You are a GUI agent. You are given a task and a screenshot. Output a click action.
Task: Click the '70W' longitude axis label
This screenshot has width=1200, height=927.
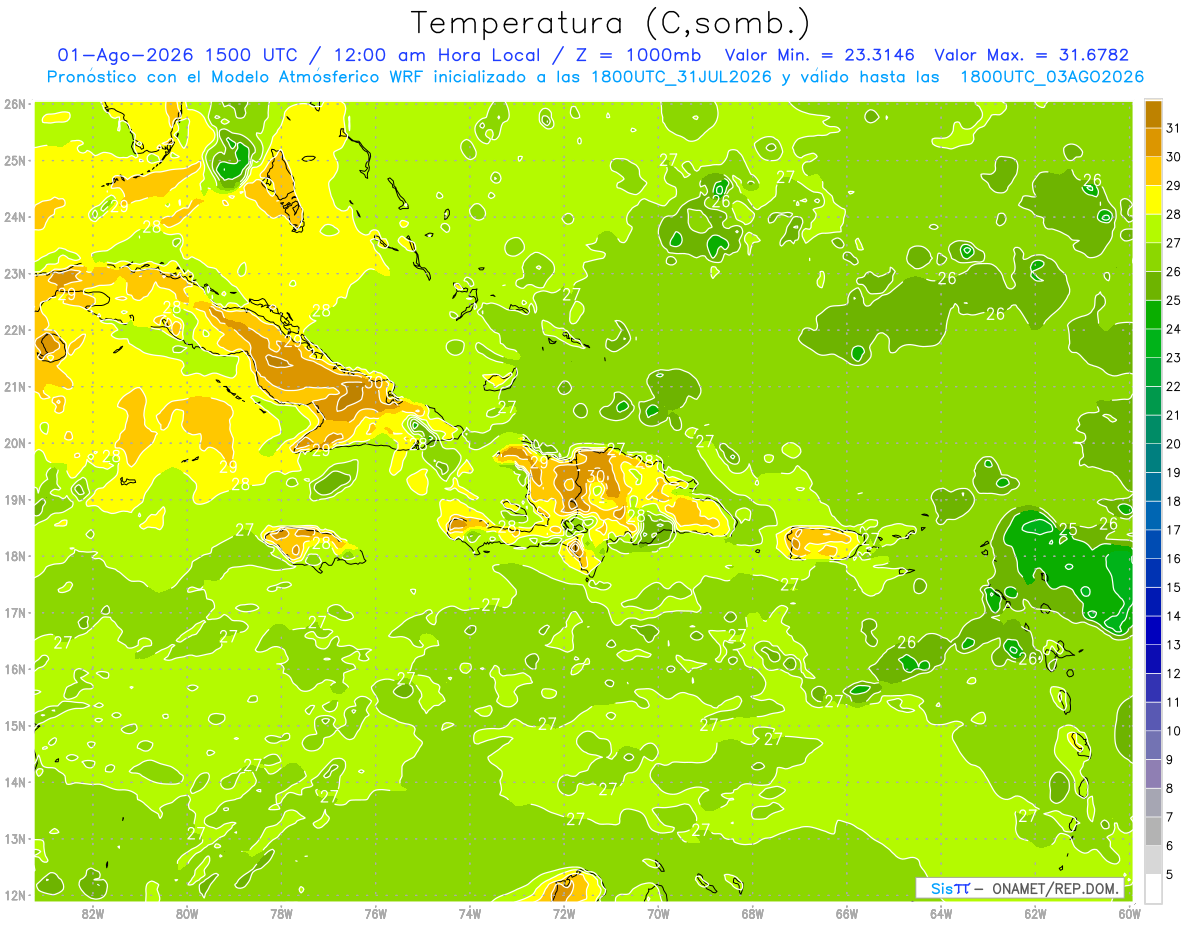pyautogui.click(x=658, y=913)
